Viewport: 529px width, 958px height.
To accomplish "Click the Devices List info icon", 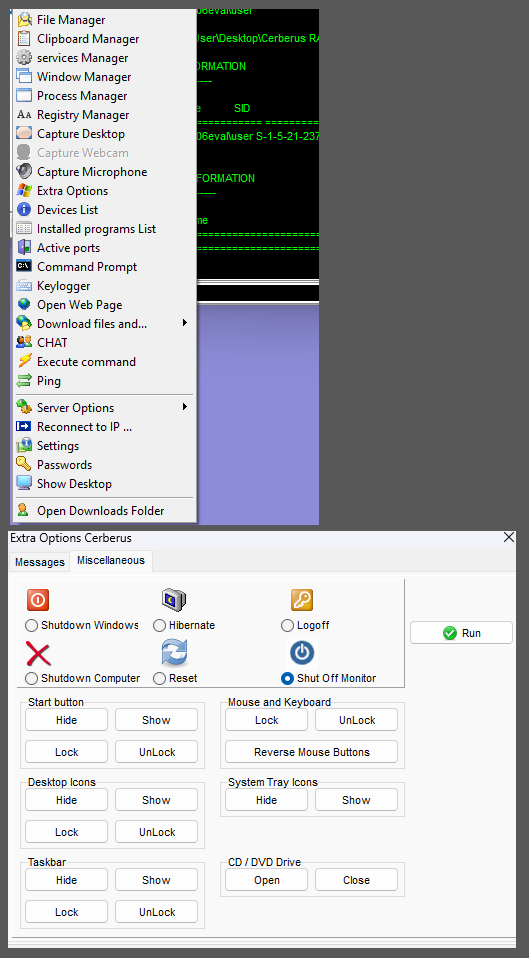I will (x=24, y=210).
